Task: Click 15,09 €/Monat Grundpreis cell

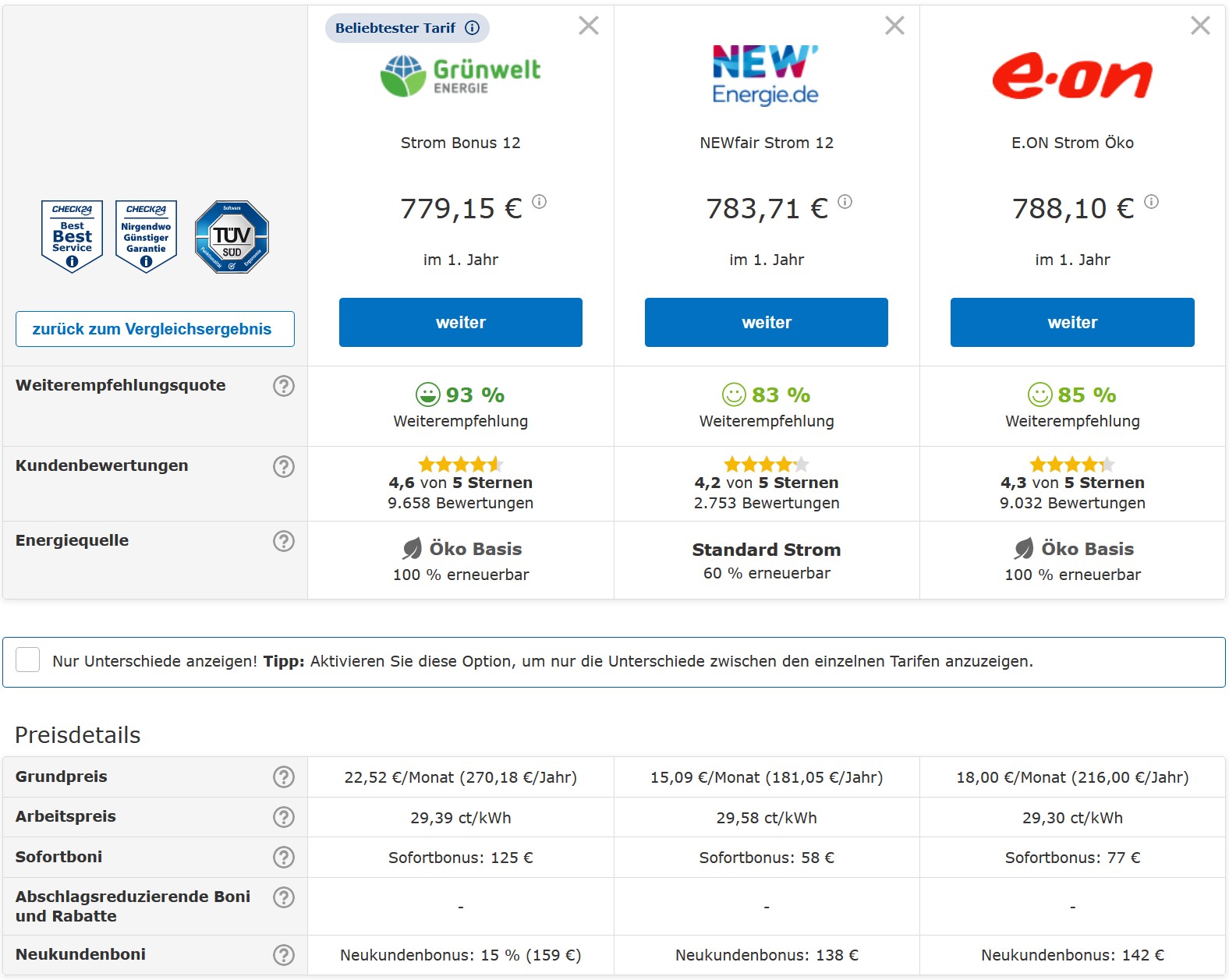Action: [767, 777]
